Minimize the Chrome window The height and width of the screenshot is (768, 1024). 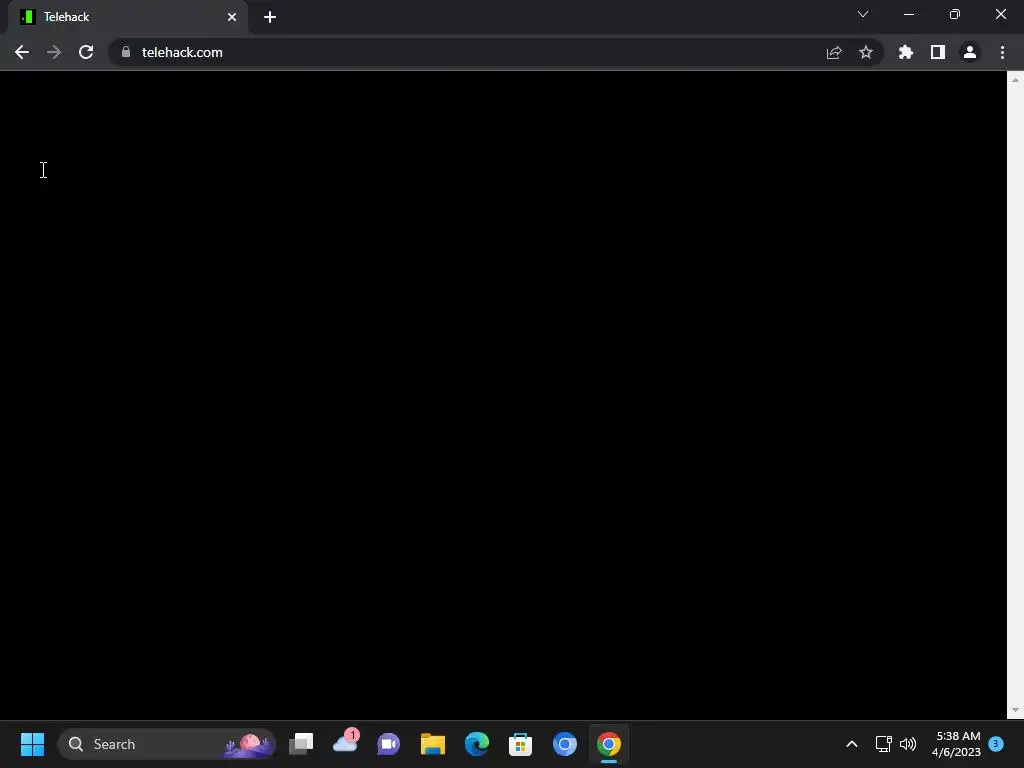909,14
